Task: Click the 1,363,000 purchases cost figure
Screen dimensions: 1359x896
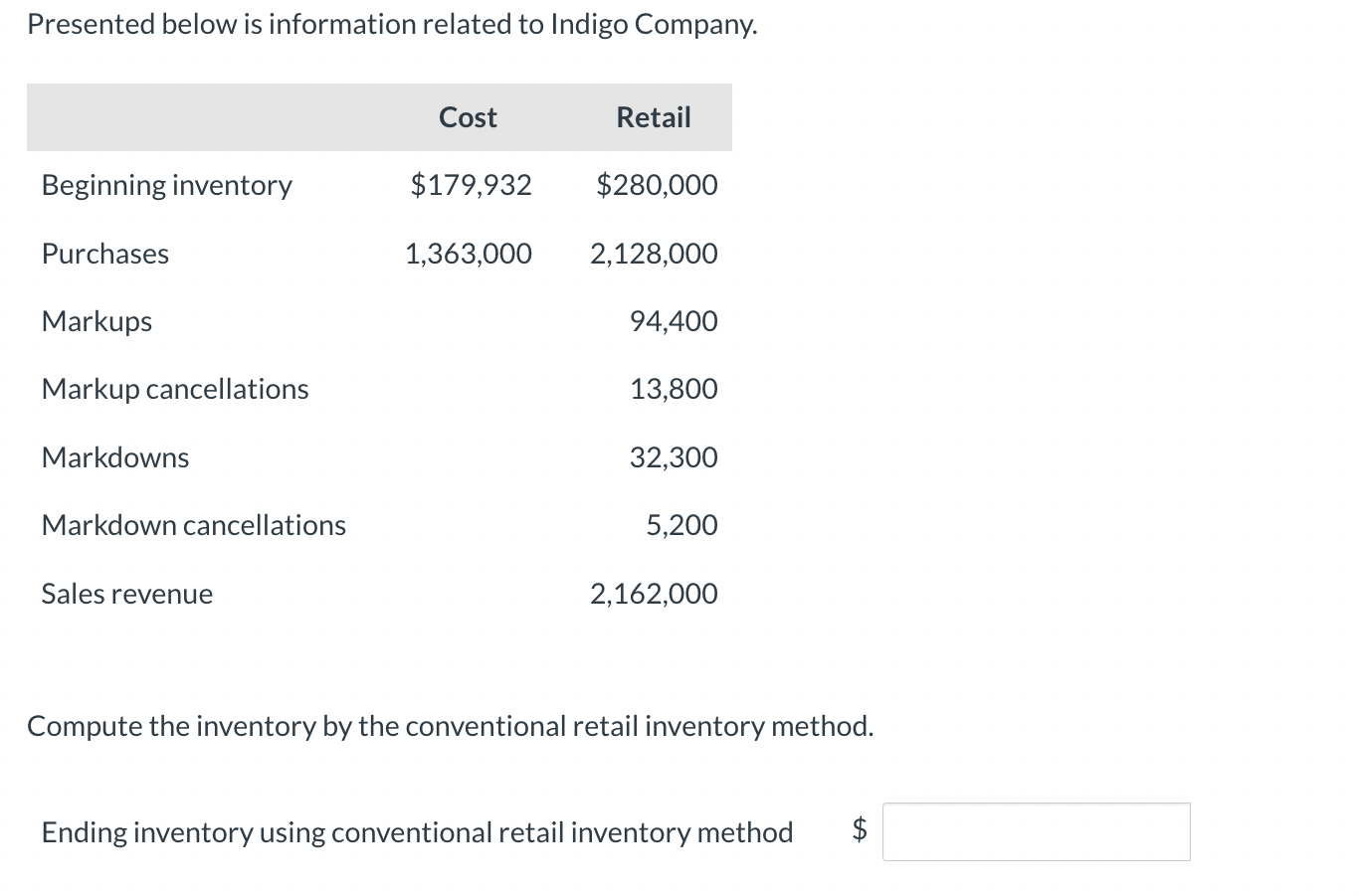Action: (x=468, y=254)
